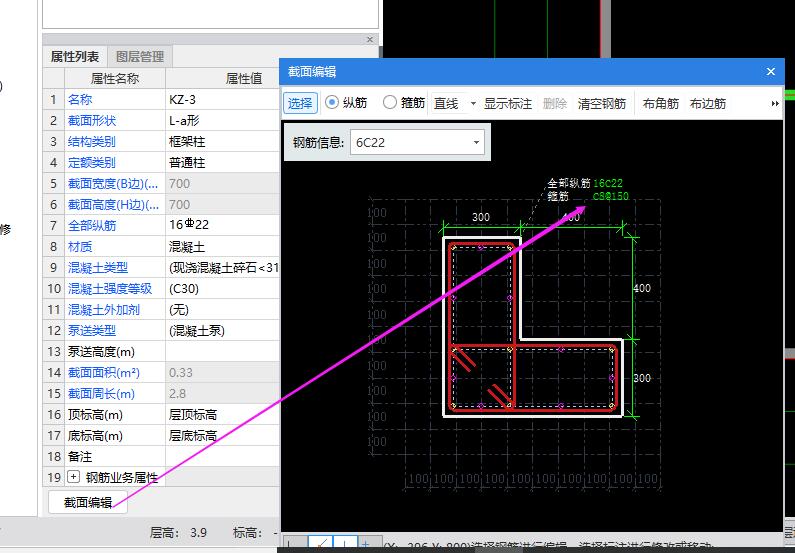The width and height of the screenshot is (795, 553).
Task: Click the 0.33 section area value
Action: [x=223, y=373]
